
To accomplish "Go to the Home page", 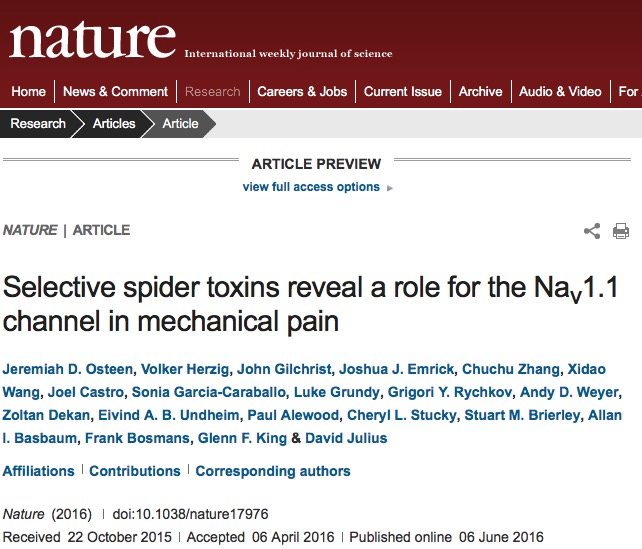I will (28, 91).
